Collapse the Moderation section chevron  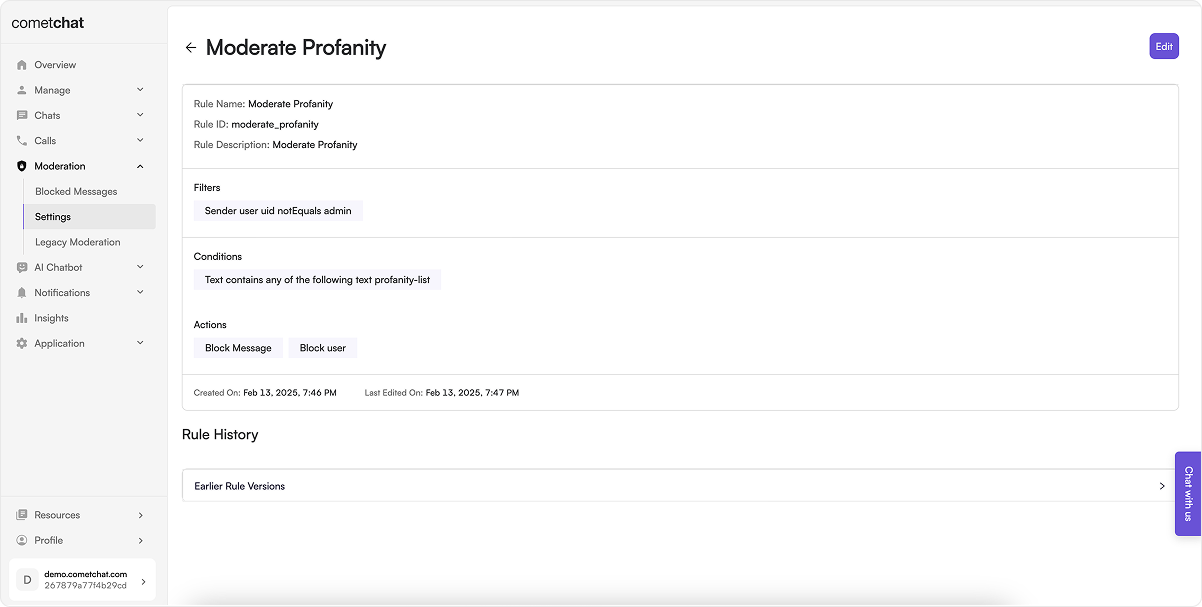click(140, 166)
